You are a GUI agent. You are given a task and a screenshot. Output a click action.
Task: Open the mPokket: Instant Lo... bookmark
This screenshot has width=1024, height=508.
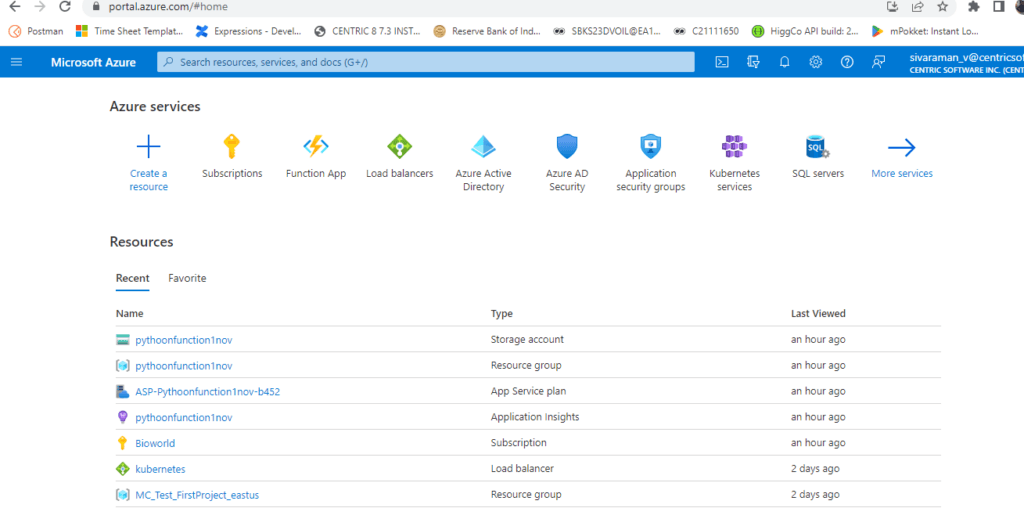coord(924,31)
